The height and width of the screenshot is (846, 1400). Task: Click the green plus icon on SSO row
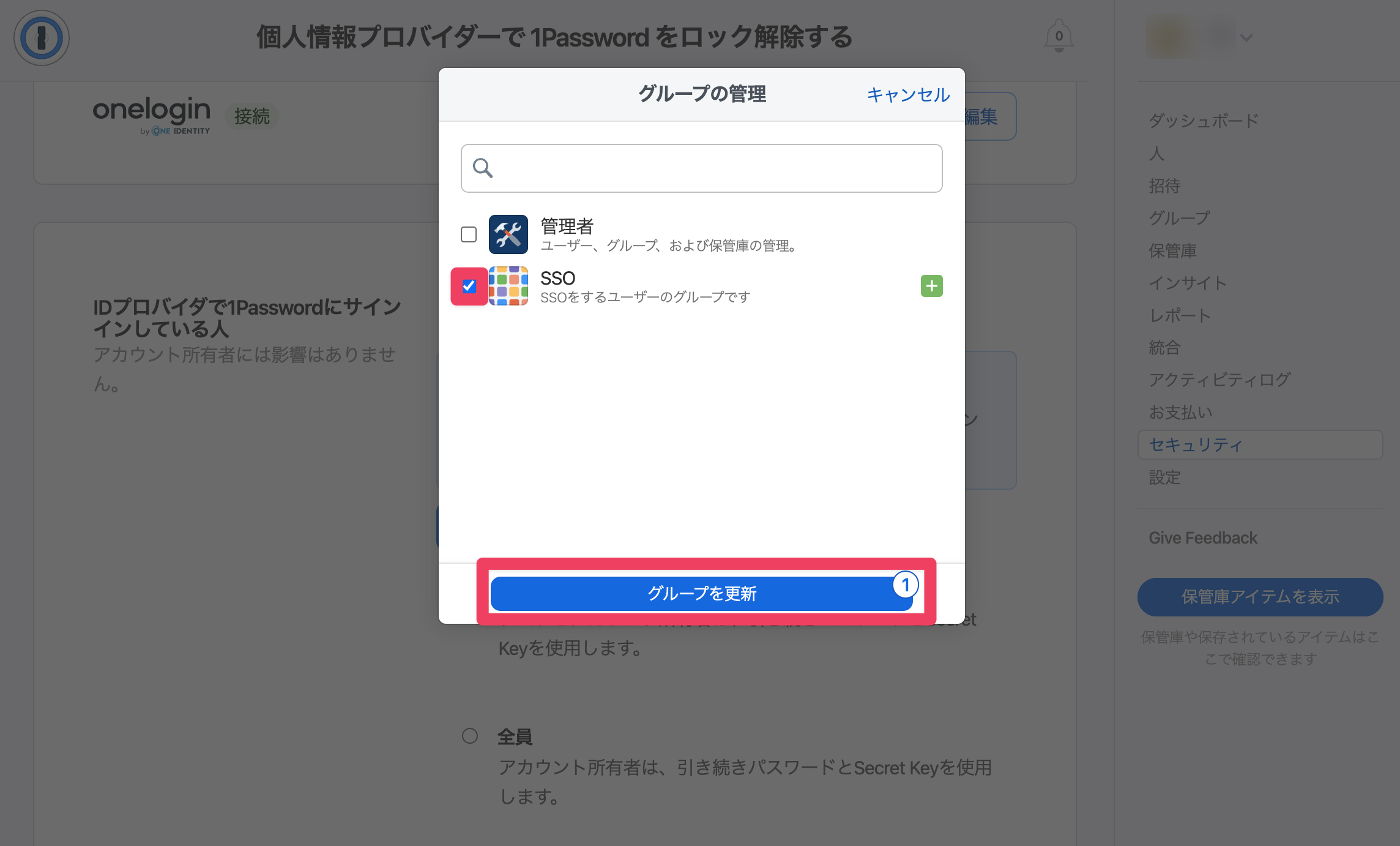click(931, 286)
